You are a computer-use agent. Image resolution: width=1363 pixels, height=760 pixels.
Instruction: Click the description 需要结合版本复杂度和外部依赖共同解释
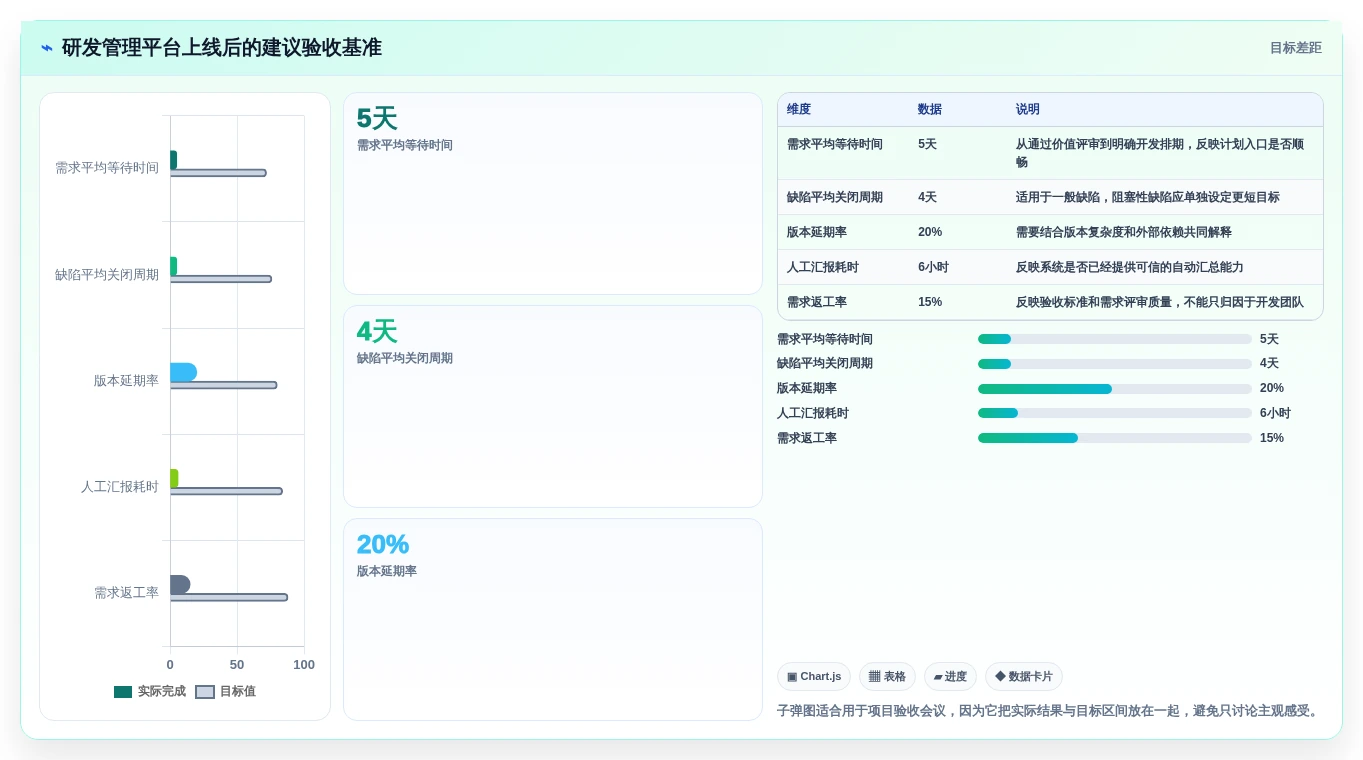pos(1124,232)
